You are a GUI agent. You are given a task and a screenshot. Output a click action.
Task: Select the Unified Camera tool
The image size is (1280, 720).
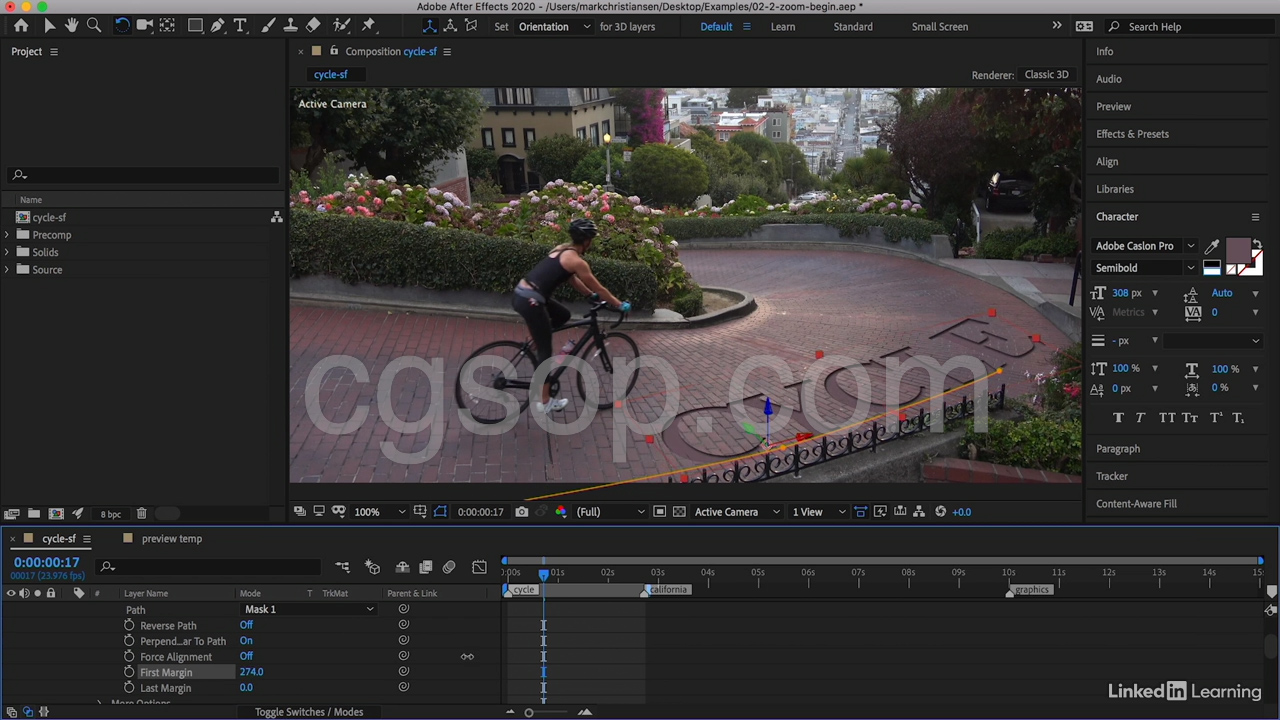point(144,26)
